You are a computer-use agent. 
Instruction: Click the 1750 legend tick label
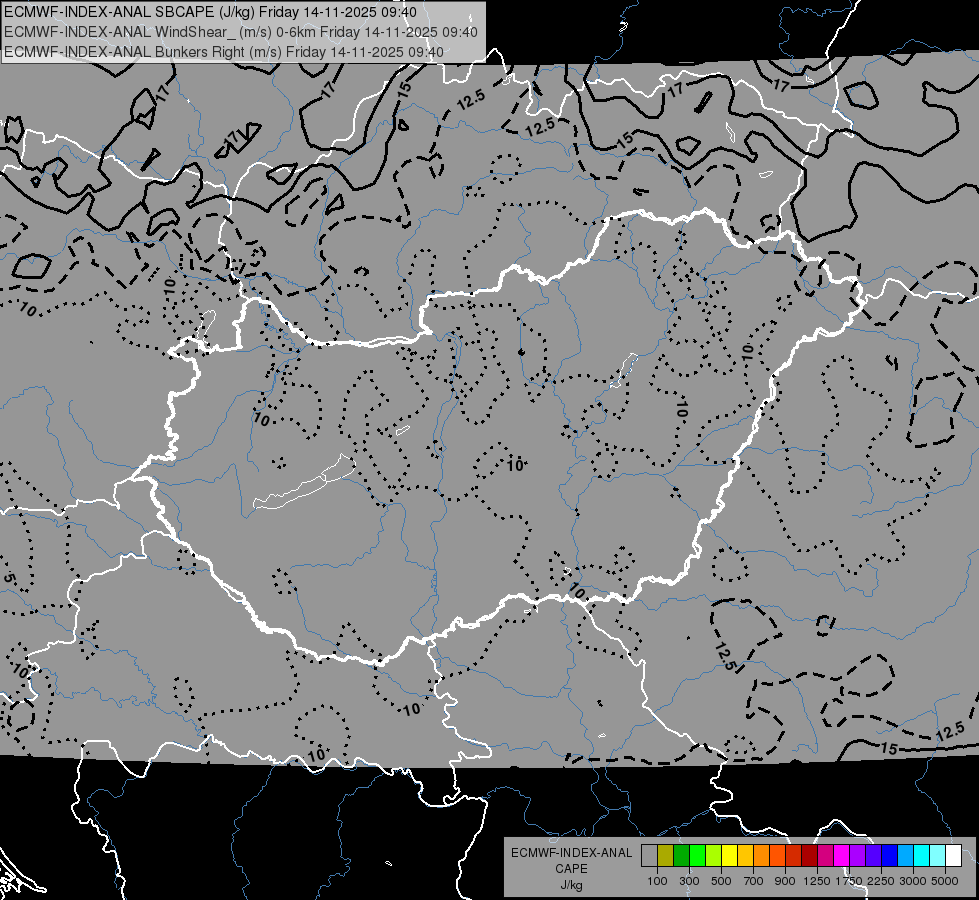pos(849,881)
